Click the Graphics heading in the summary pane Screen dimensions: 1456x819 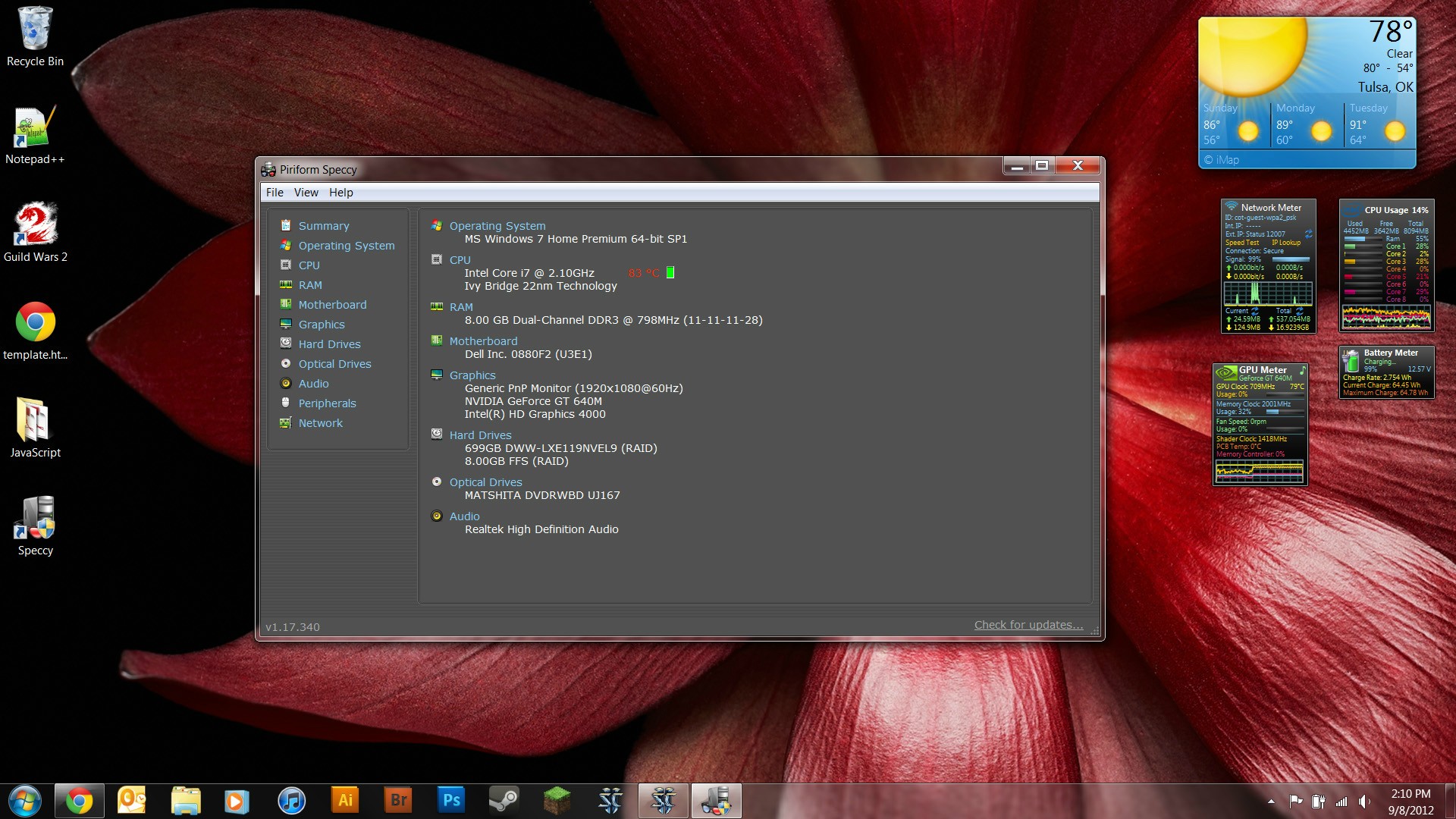(x=472, y=375)
